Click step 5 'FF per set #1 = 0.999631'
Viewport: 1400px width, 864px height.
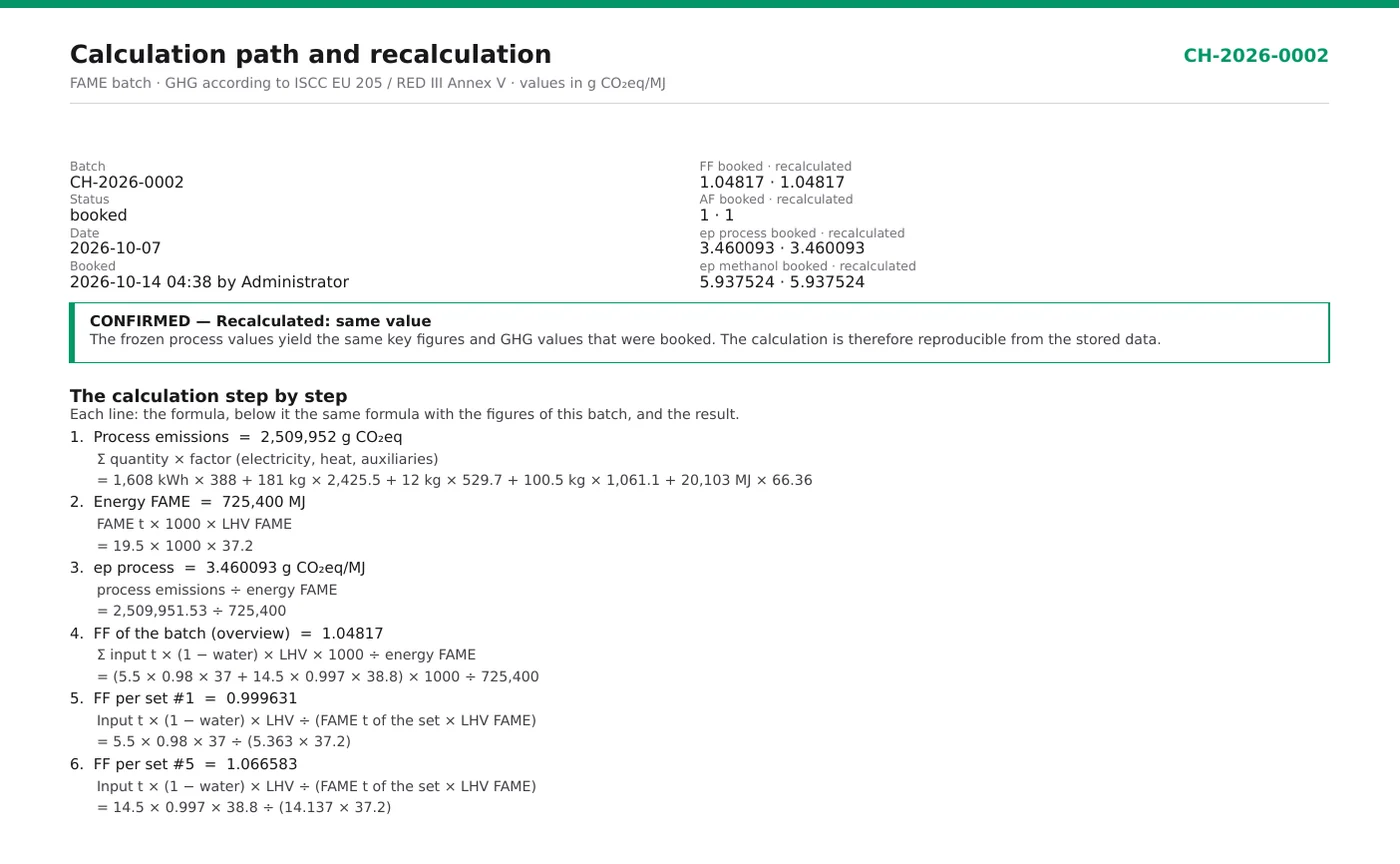pyautogui.click(x=184, y=699)
